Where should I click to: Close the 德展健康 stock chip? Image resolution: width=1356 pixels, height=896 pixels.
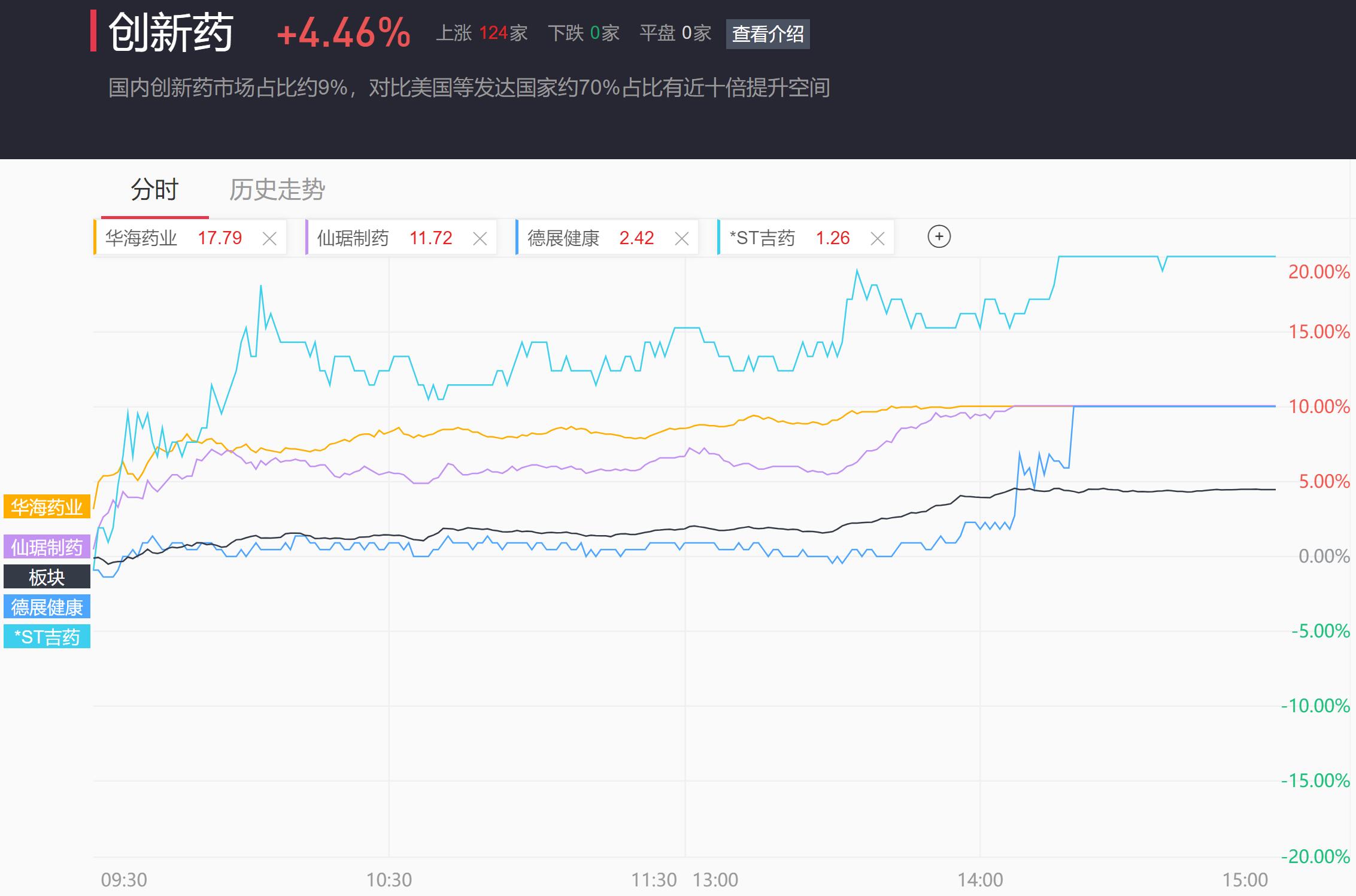tap(681, 239)
